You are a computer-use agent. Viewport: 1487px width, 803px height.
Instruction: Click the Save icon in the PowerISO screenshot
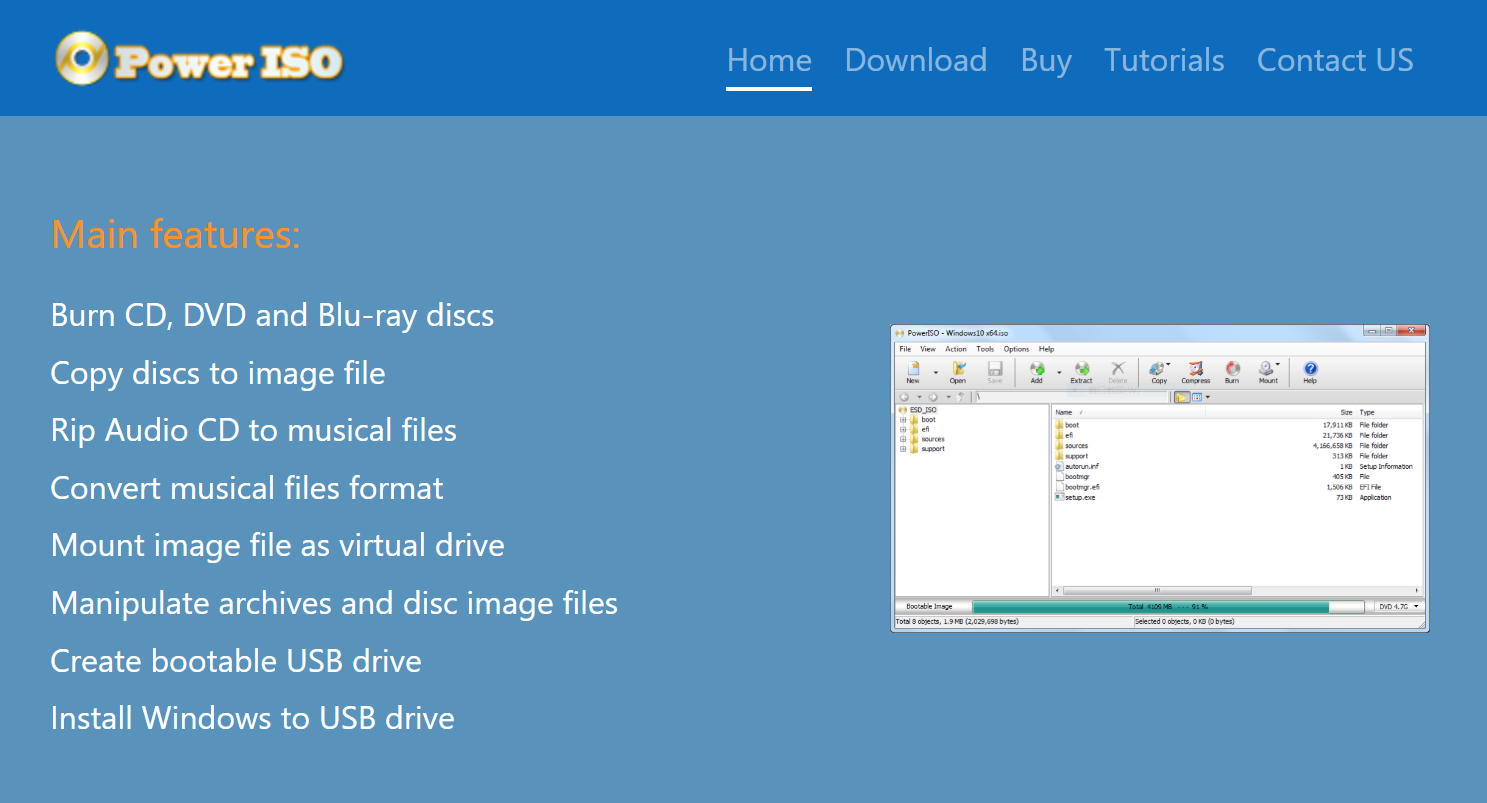(x=995, y=372)
